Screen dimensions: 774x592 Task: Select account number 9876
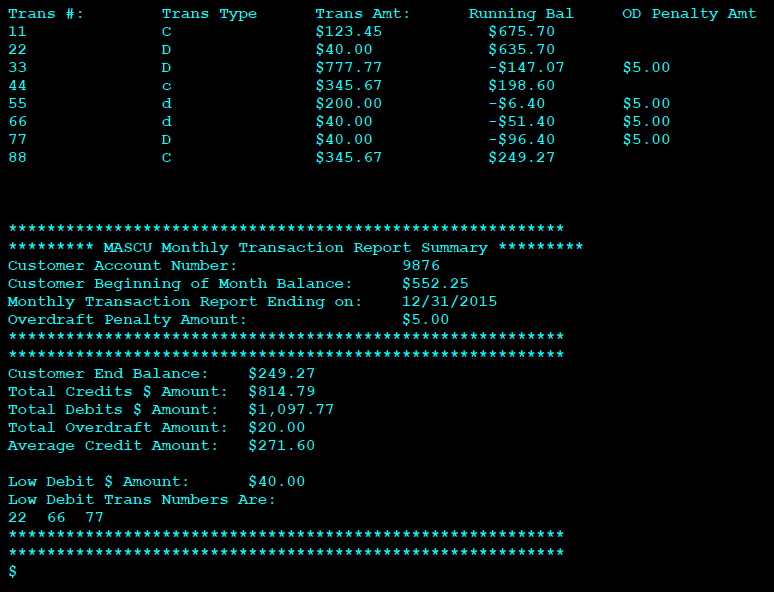click(421, 266)
